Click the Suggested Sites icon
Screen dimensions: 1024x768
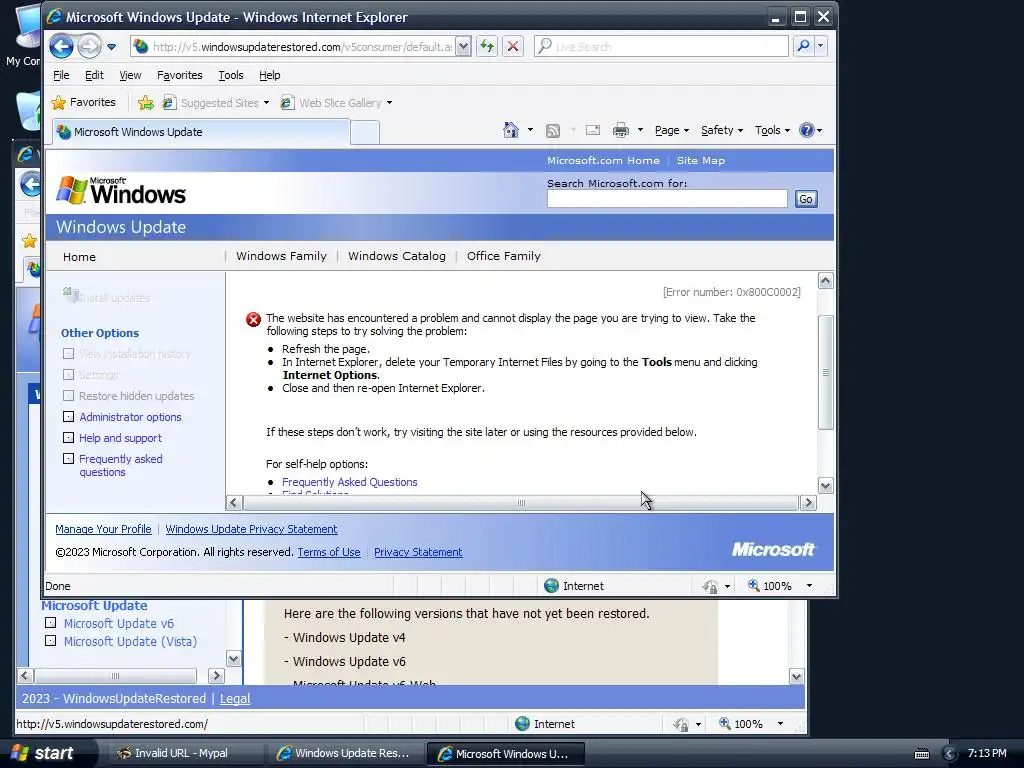169,103
